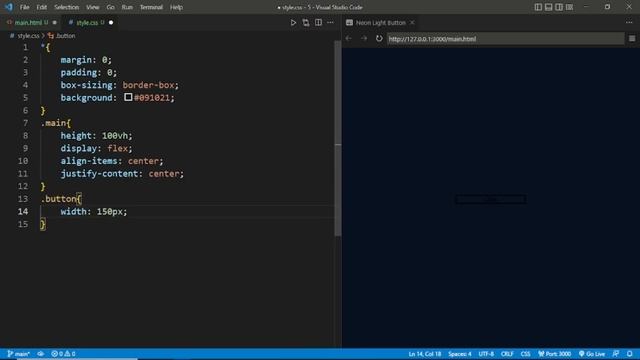The image size is (640, 360).
Task: Click the open changes icon in editor toolbar
Action: click(x=306, y=23)
